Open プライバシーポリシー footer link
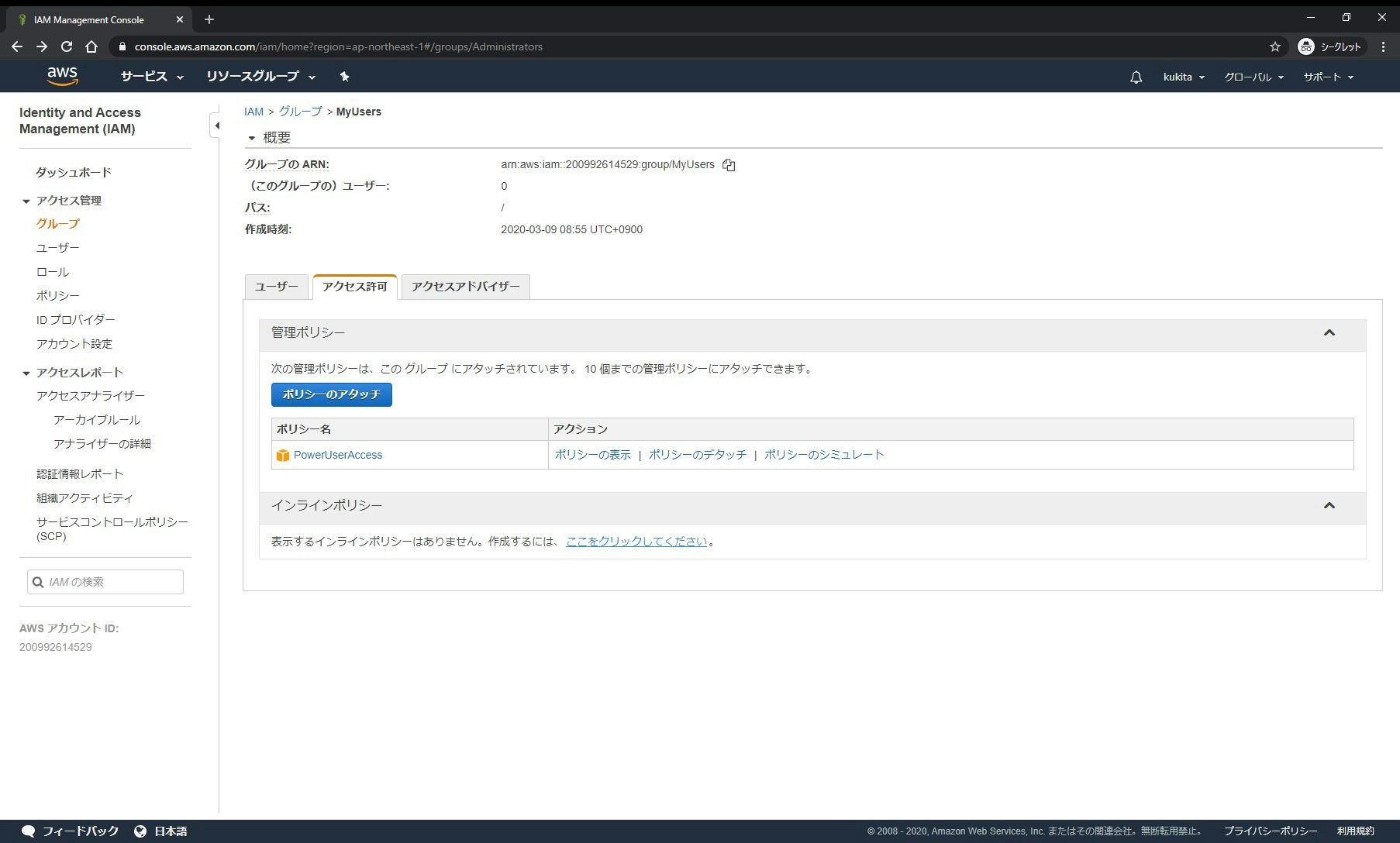Viewport: 1400px width, 843px height. [1271, 831]
